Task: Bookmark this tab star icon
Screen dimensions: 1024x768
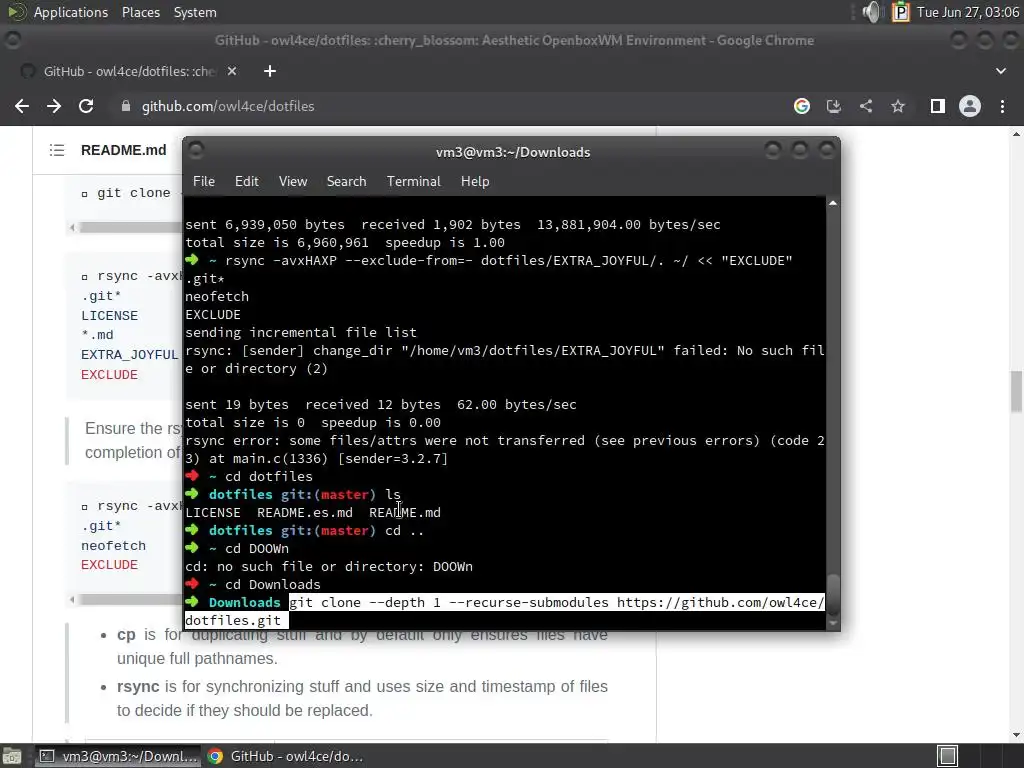Action: [898, 106]
